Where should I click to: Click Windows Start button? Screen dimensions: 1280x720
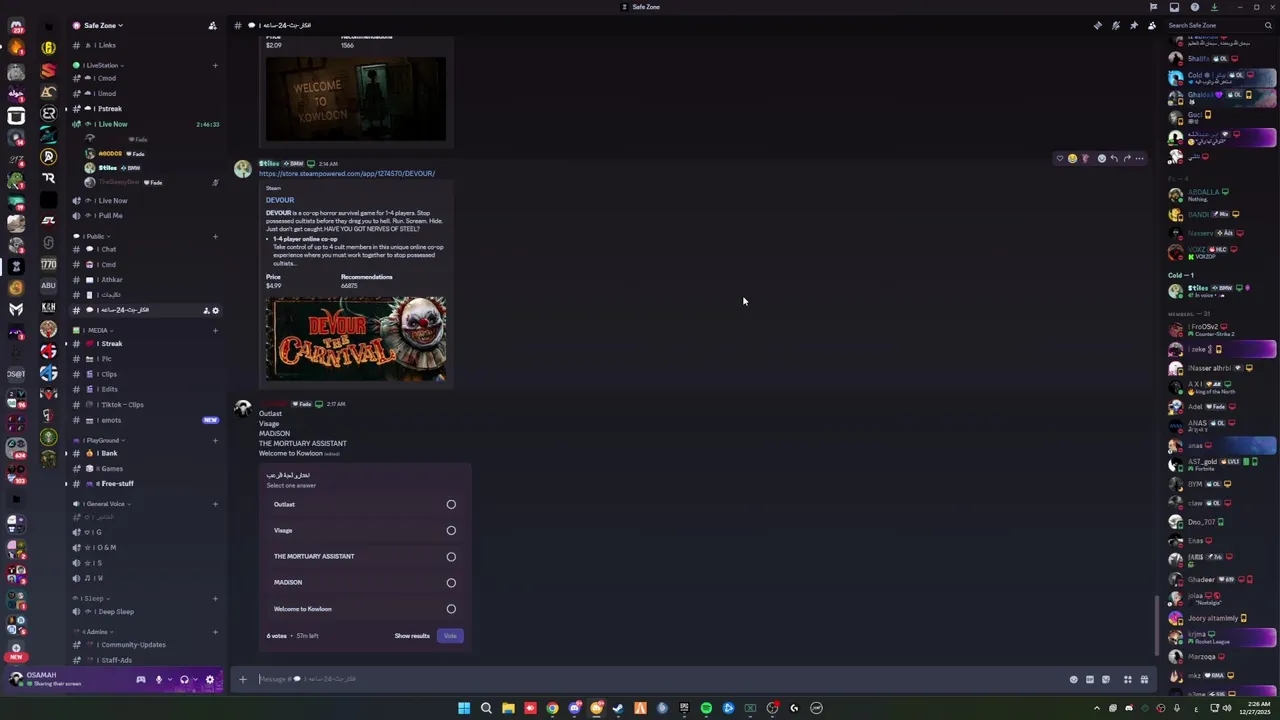[x=464, y=708]
